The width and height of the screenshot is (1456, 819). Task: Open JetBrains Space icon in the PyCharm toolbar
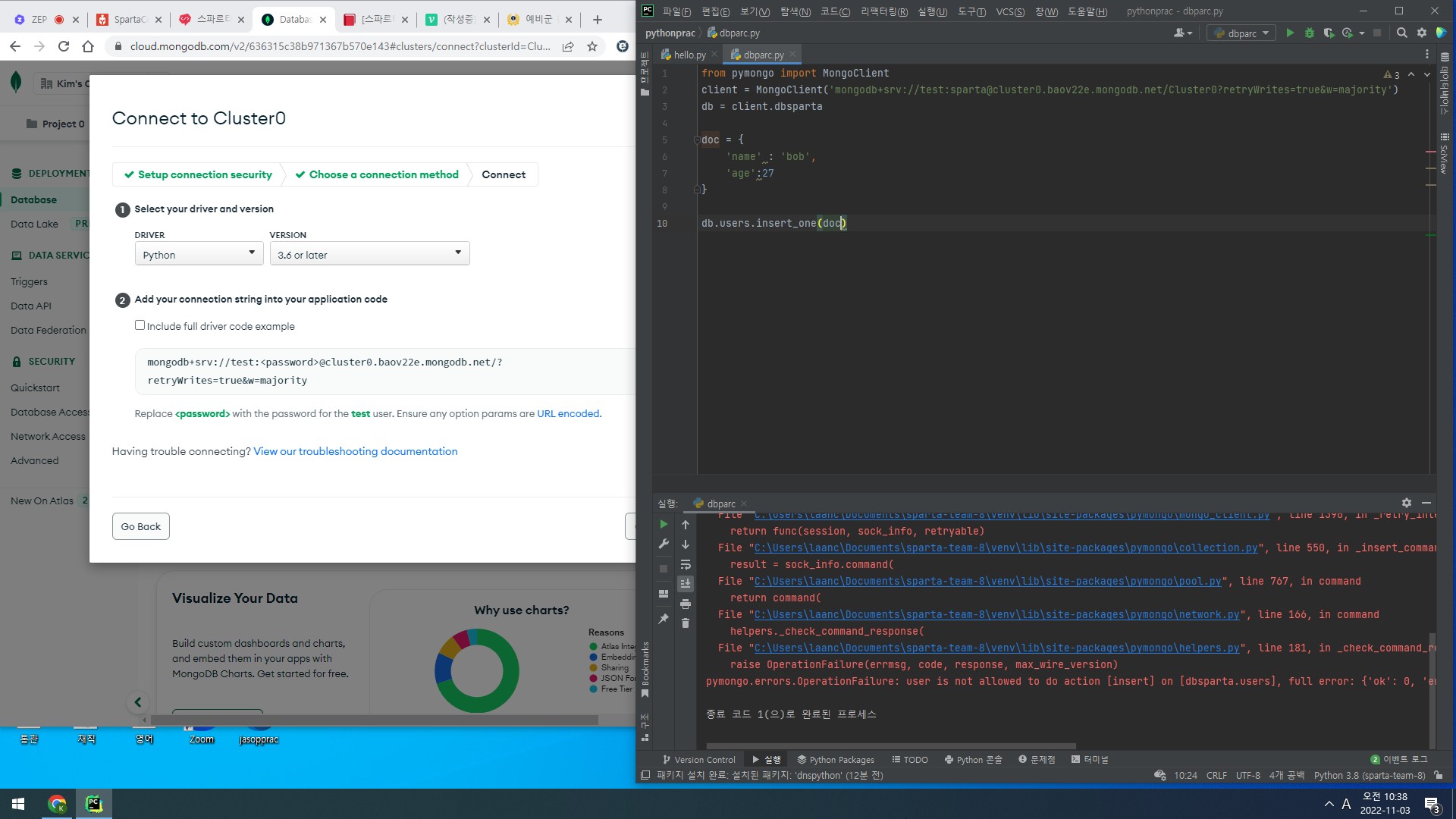click(1442, 33)
